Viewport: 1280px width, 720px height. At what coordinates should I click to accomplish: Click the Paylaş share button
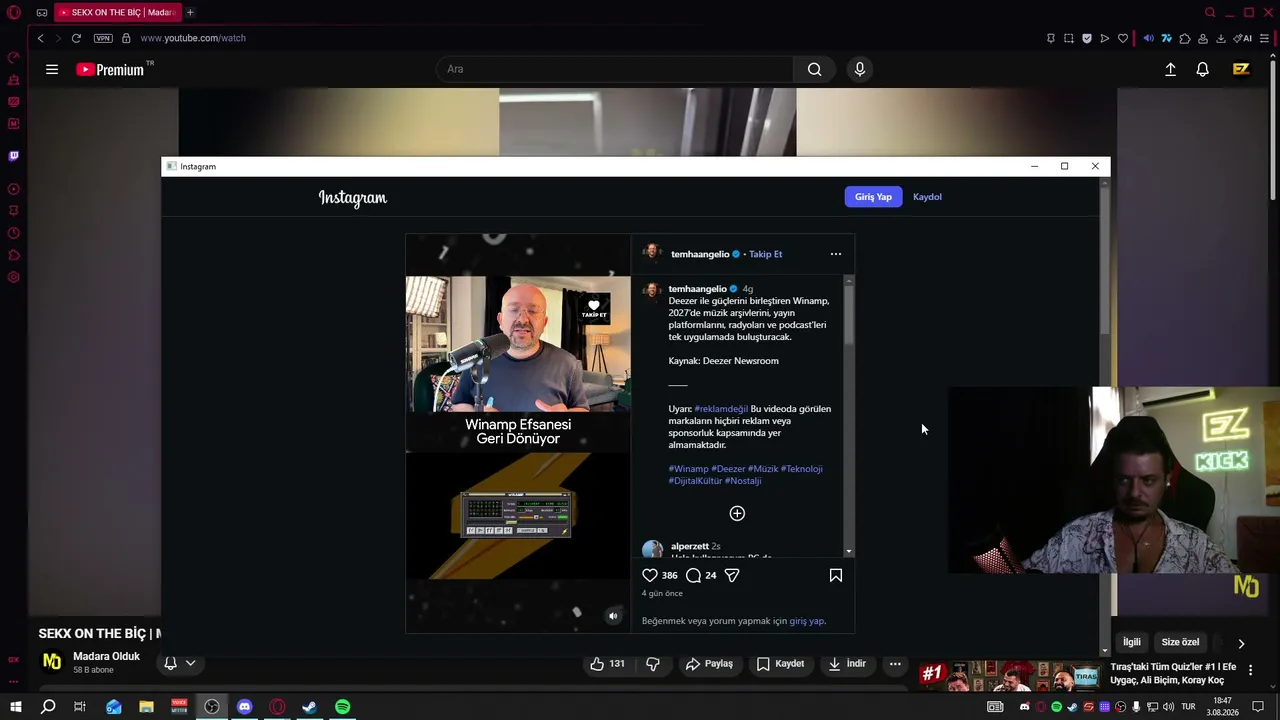point(709,664)
